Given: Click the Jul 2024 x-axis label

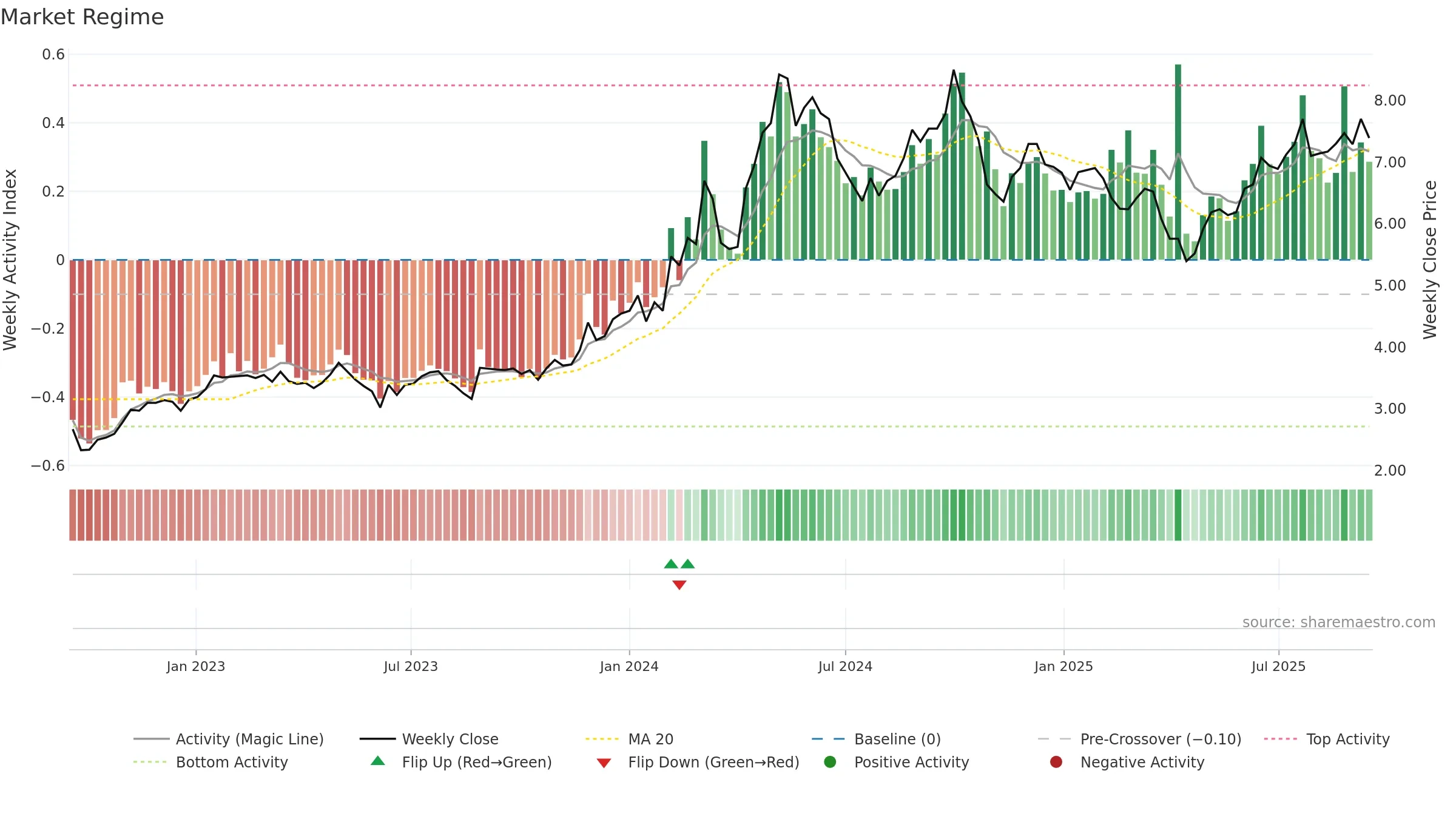Looking at the screenshot, I should coord(845,666).
